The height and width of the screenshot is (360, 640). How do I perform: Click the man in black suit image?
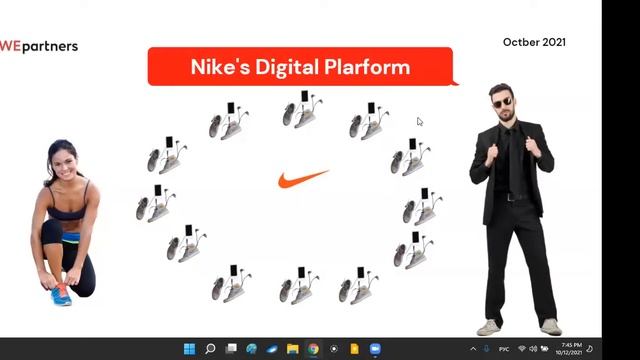(515, 209)
